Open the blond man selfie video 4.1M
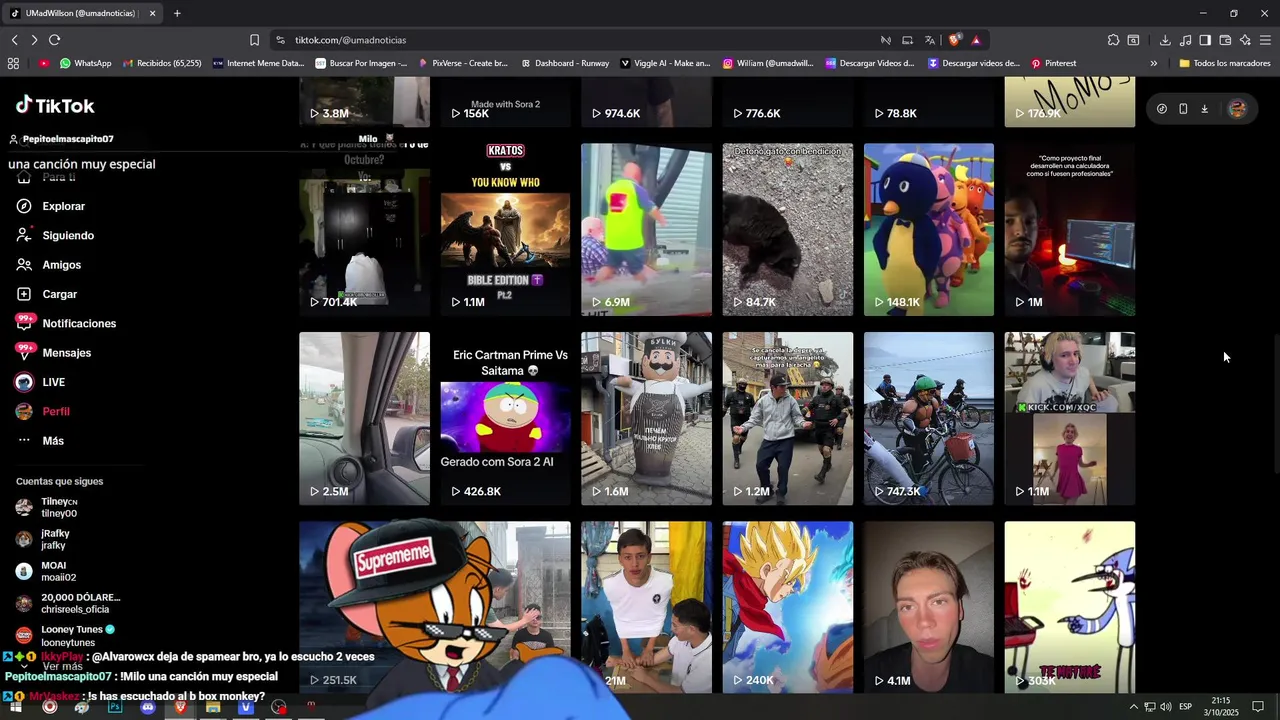This screenshot has height=720, width=1280. click(929, 607)
